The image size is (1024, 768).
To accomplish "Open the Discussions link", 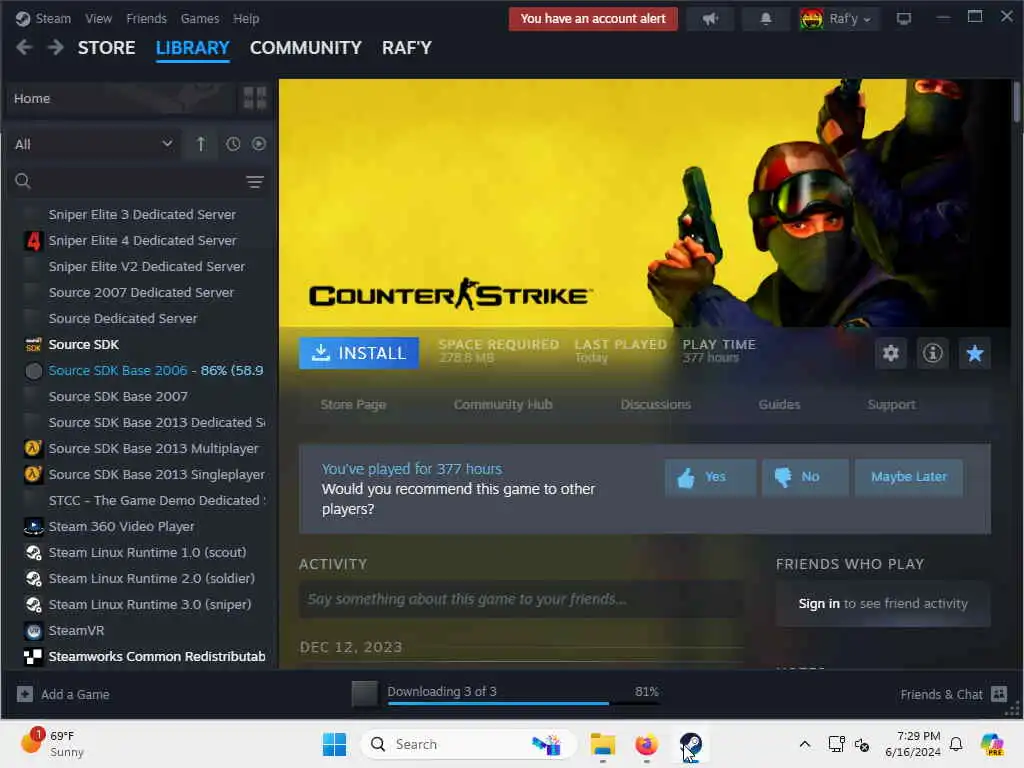I will point(656,405).
